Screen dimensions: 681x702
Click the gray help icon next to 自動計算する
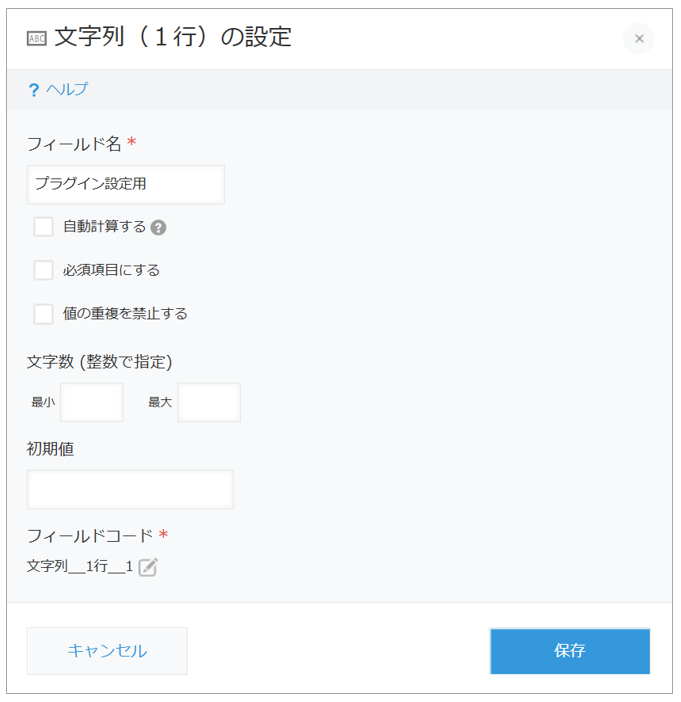(x=158, y=227)
